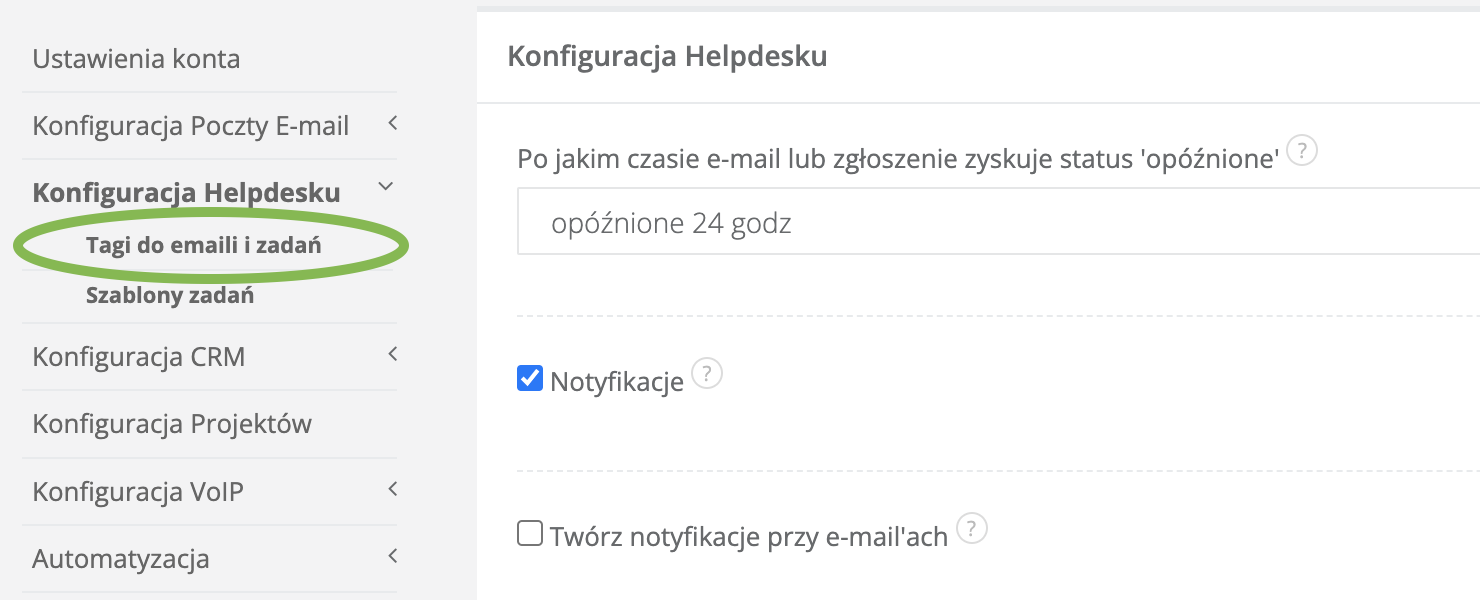Select Konfiguracja Poczty E-mail menu item

point(190,126)
